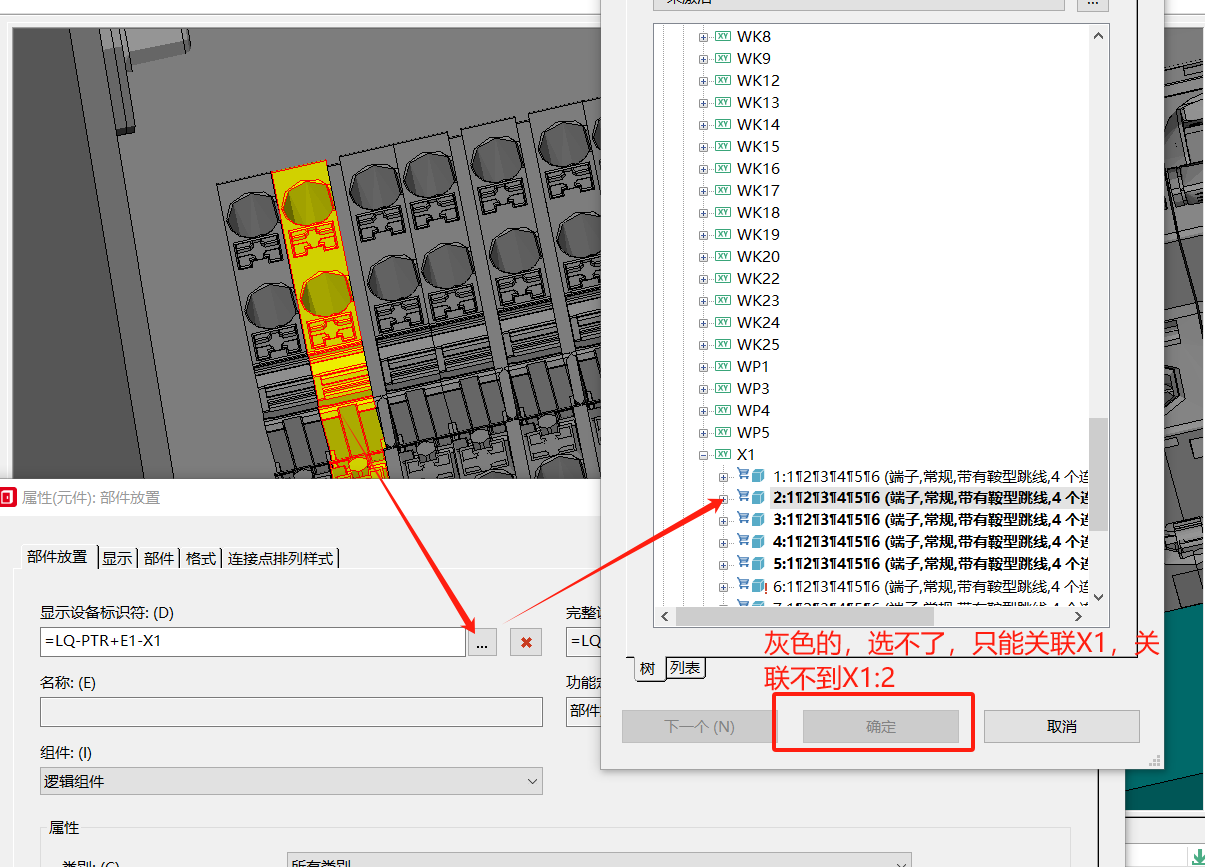Expand the WK8 tree node

tap(704, 37)
